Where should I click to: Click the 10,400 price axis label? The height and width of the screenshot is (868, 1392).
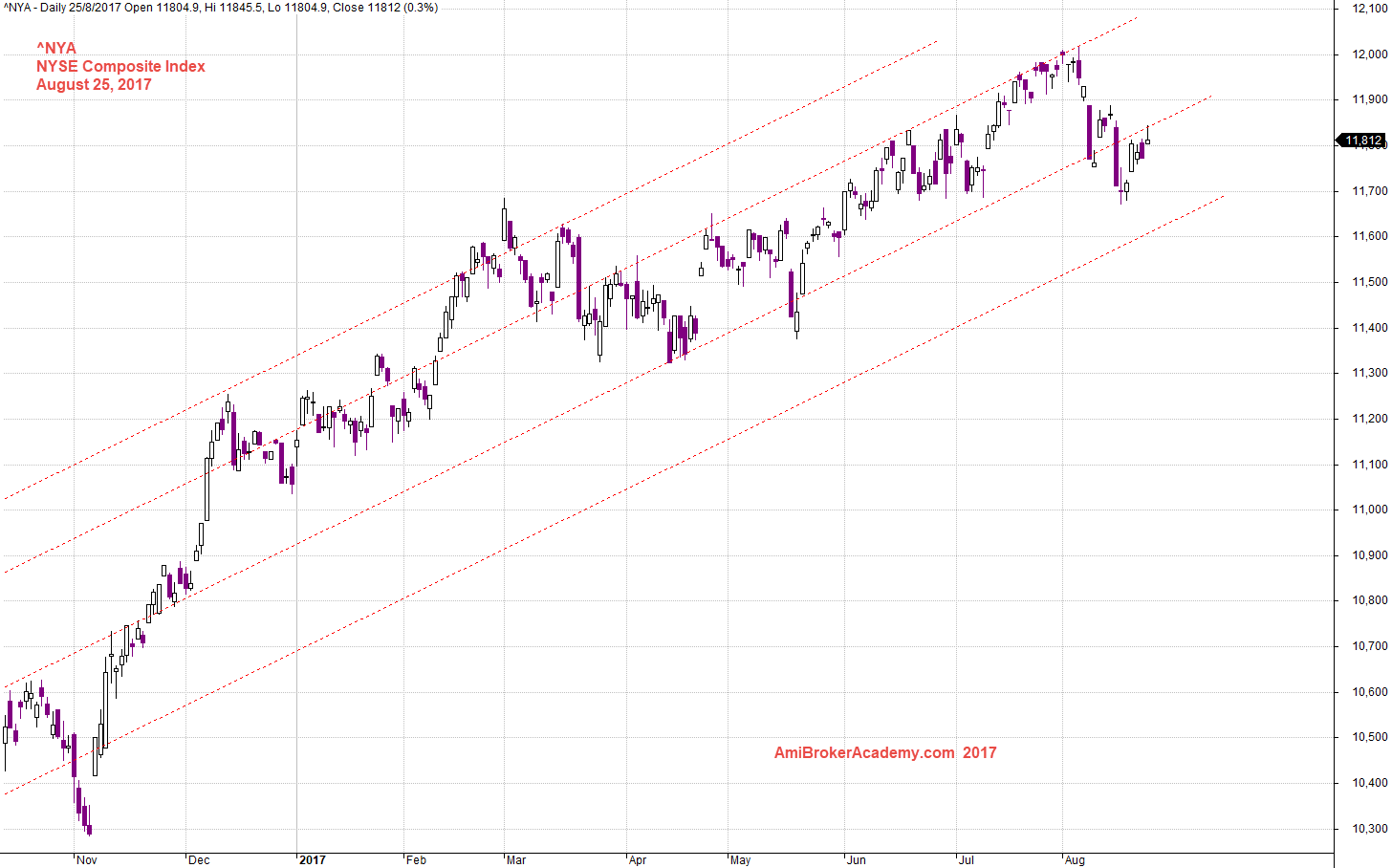(x=1369, y=783)
